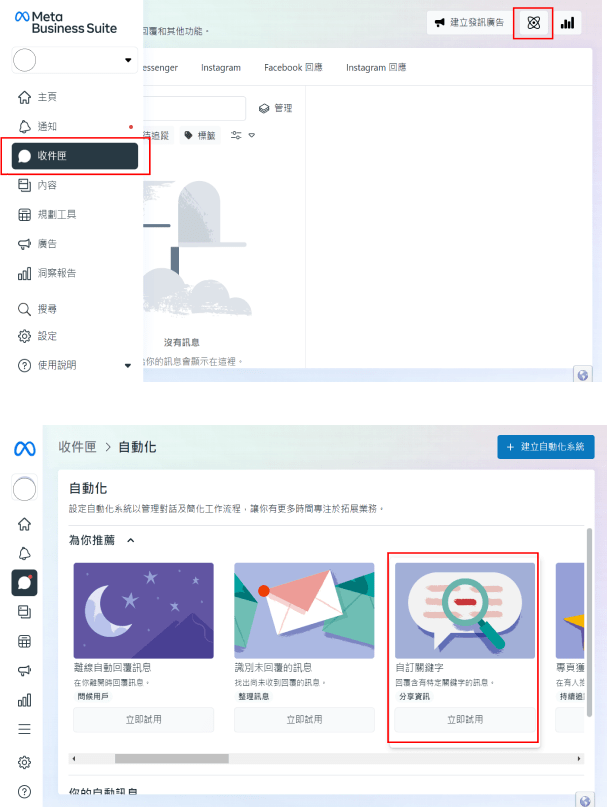Click the 問候用戶 tag

(x=93, y=696)
